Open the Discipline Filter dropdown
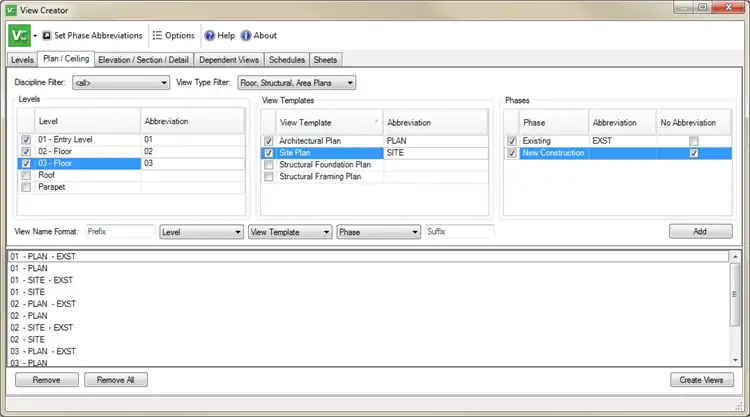Viewport: 750px width, 417px height. (121, 83)
